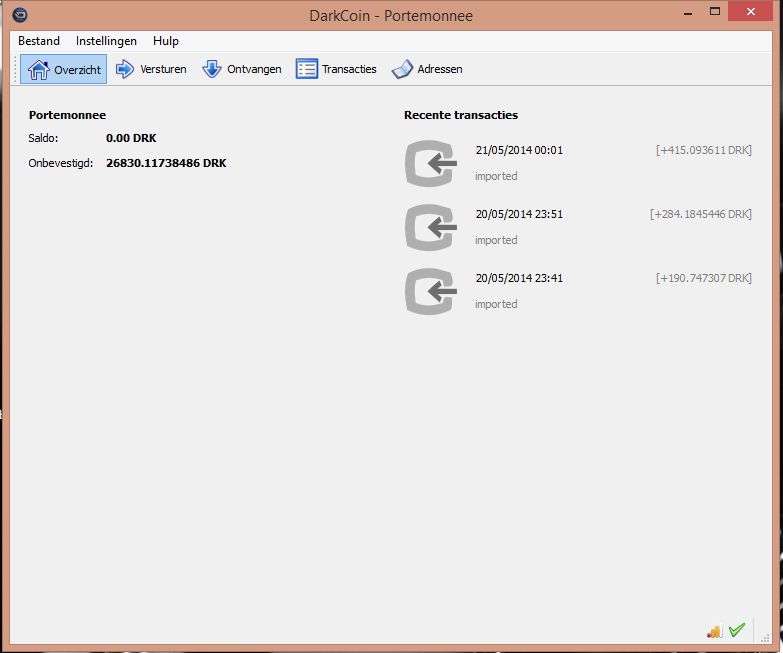Go to Versturen page

click(x=151, y=69)
